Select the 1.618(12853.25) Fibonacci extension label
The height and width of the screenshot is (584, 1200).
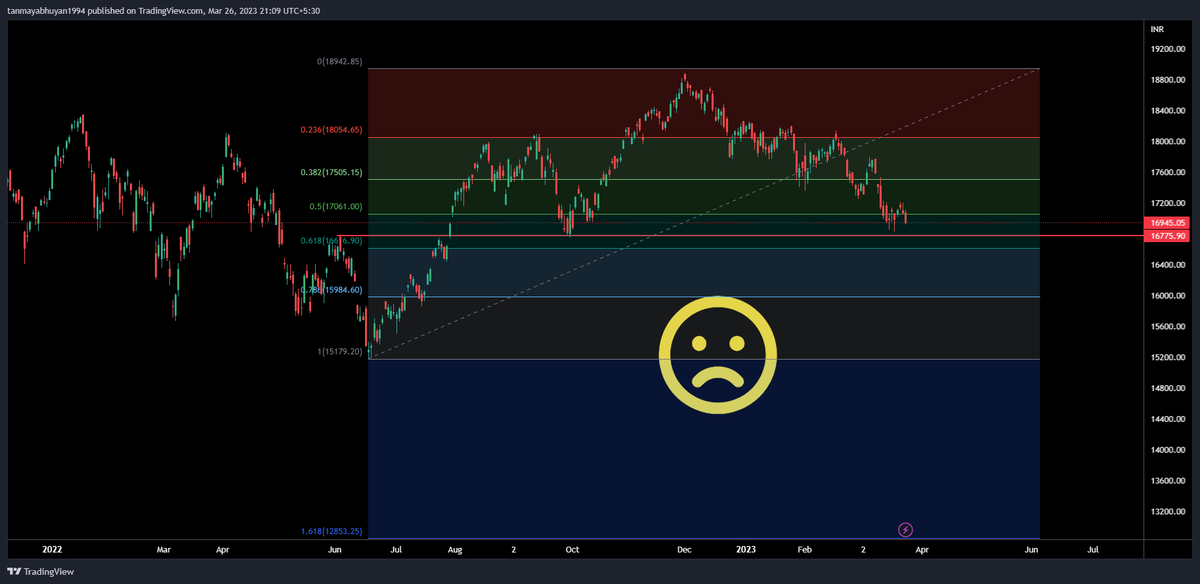click(331, 532)
